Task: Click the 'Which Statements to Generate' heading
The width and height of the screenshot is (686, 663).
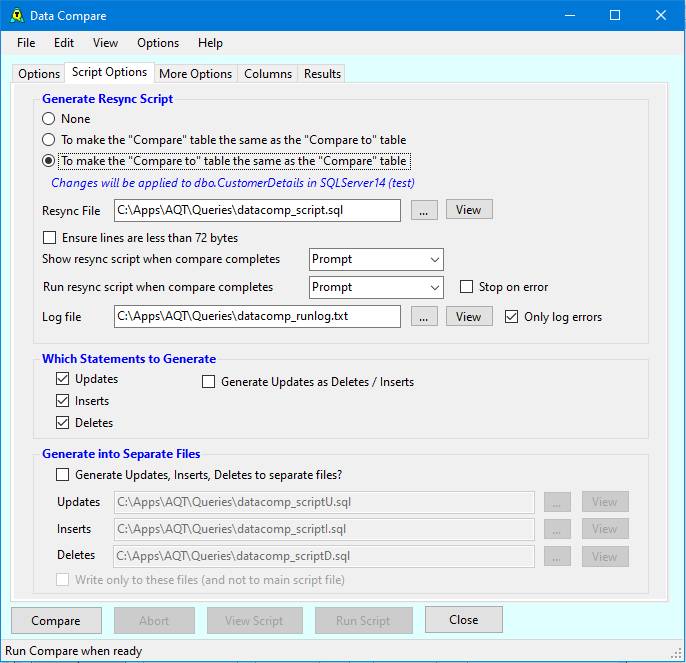Action: (129, 359)
